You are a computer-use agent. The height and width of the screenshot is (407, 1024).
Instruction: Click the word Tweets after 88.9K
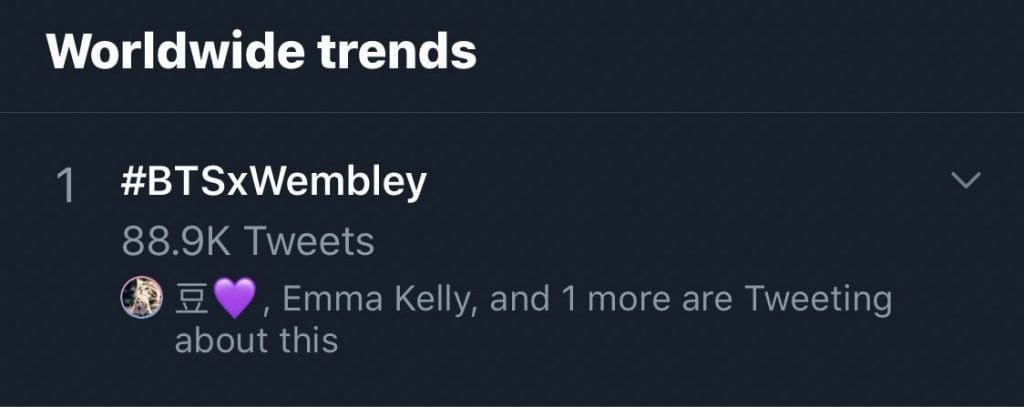(x=309, y=241)
